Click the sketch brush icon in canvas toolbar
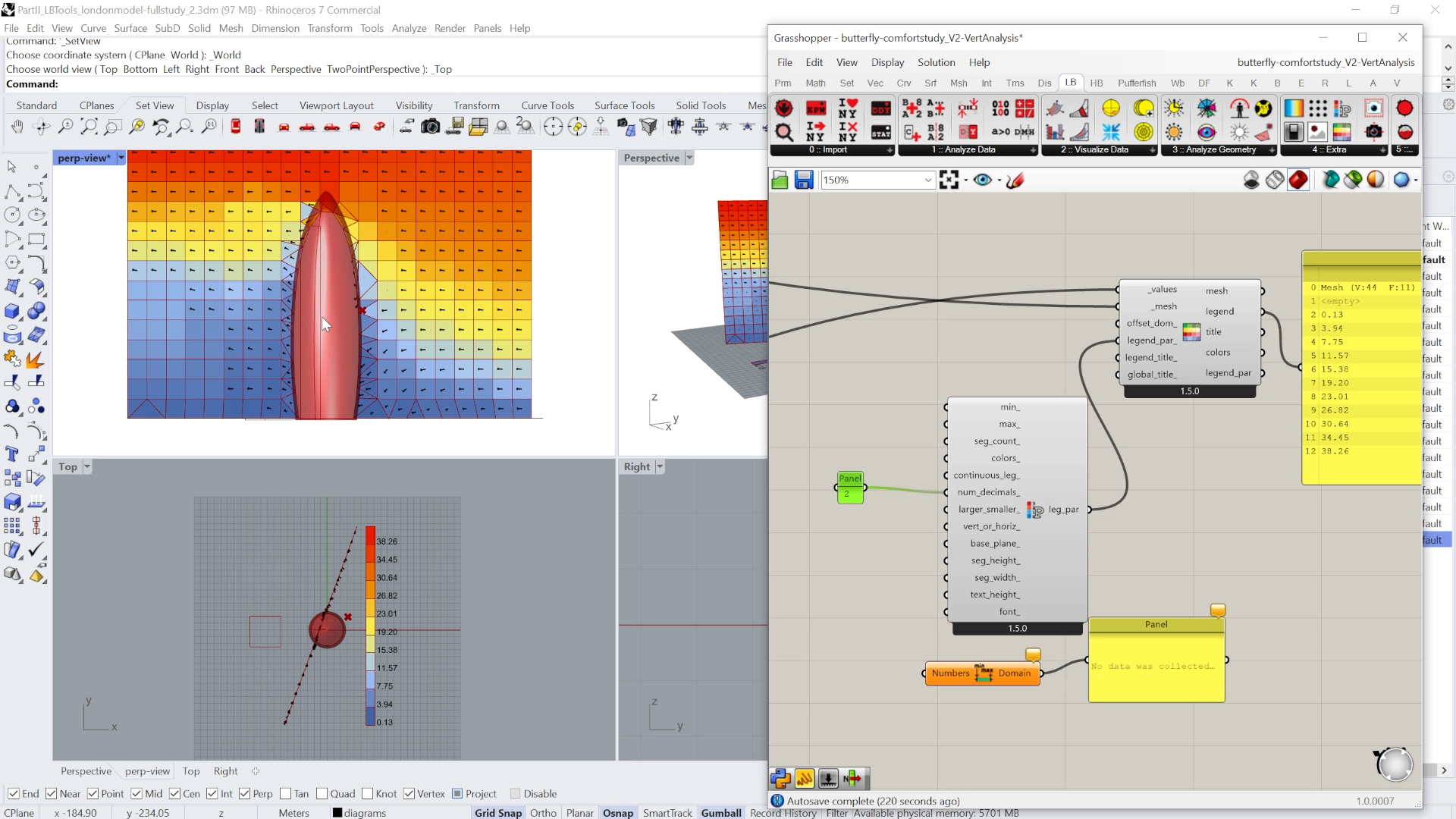Screen dimensions: 1456x819 tap(1015, 180)
